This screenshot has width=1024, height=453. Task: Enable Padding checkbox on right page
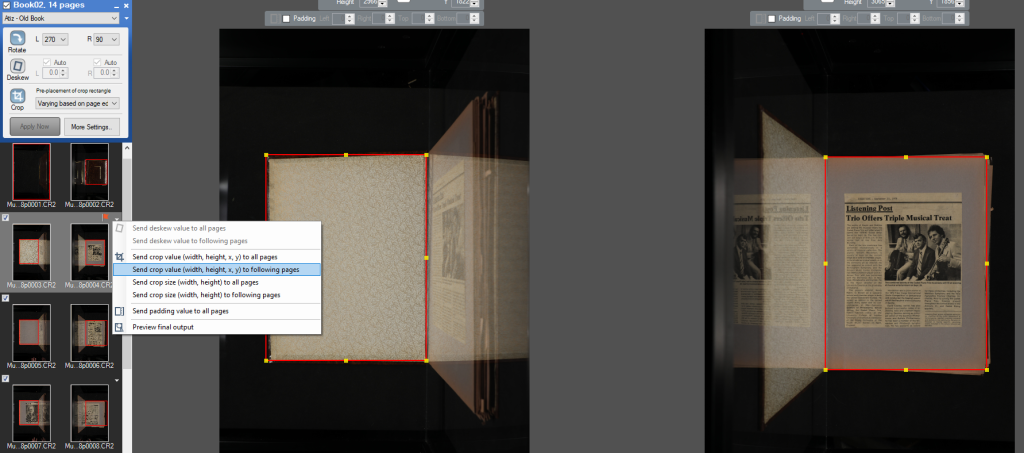[x=772, y=18]
